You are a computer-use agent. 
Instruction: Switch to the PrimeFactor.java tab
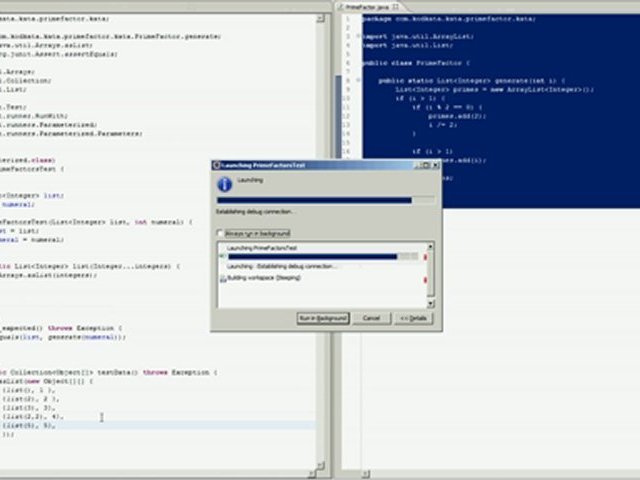366,6
